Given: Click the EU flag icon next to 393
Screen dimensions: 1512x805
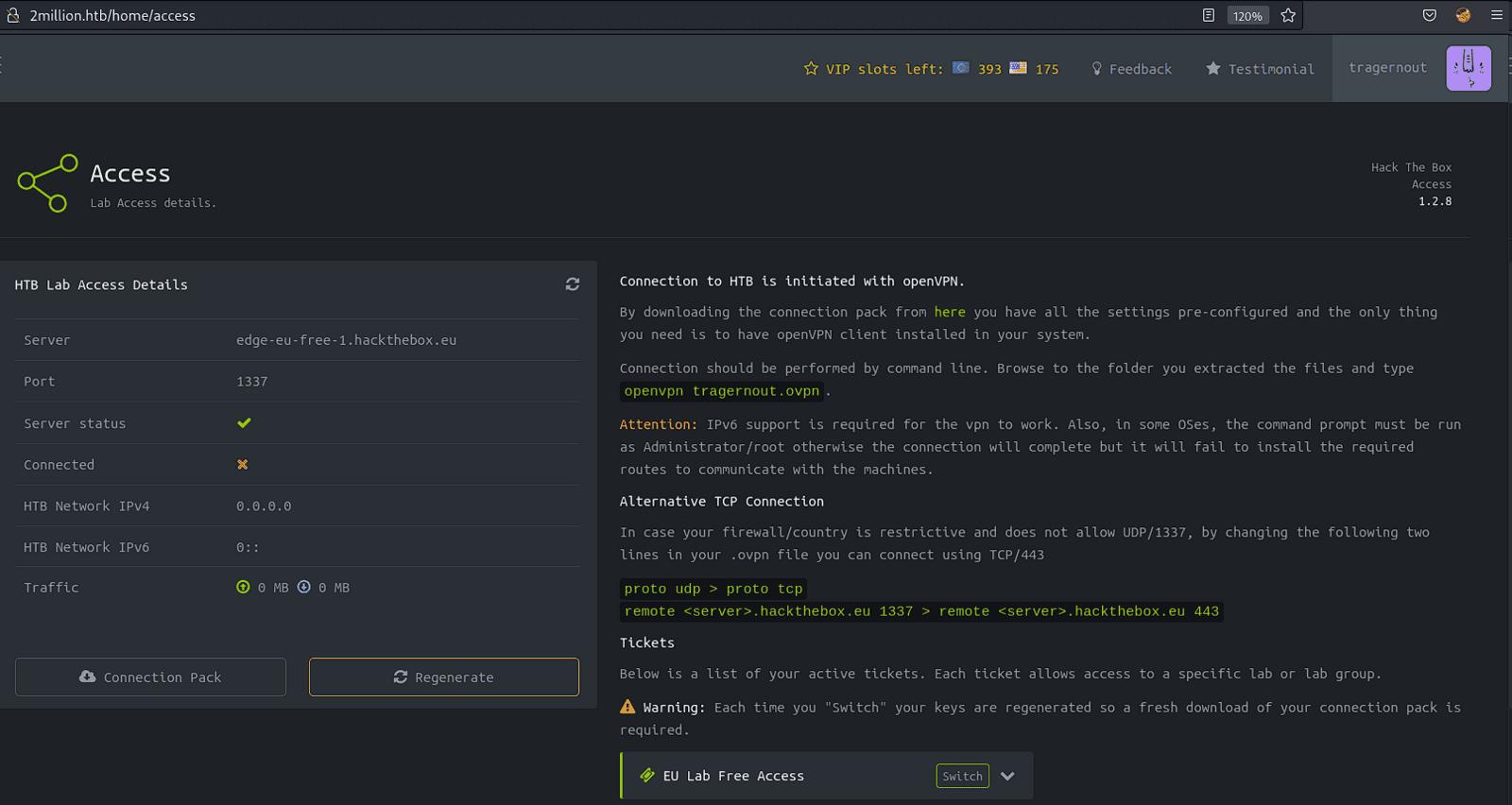Looking at the screenshot, I should 961,68.
